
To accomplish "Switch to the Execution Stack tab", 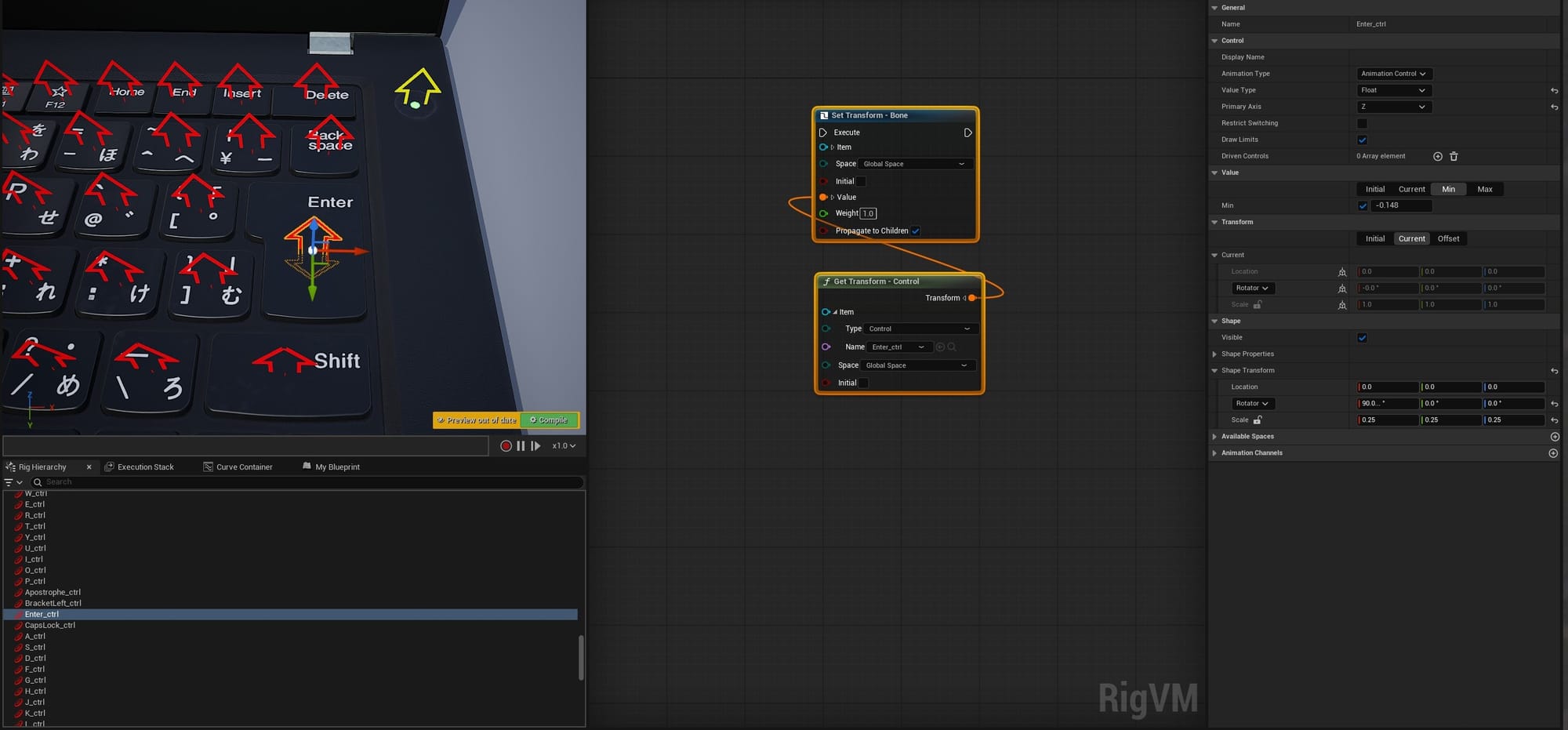I will [x=145, y=467].
